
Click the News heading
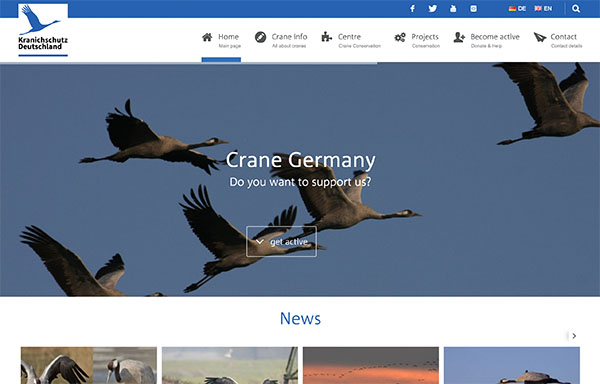click(300, 318)
